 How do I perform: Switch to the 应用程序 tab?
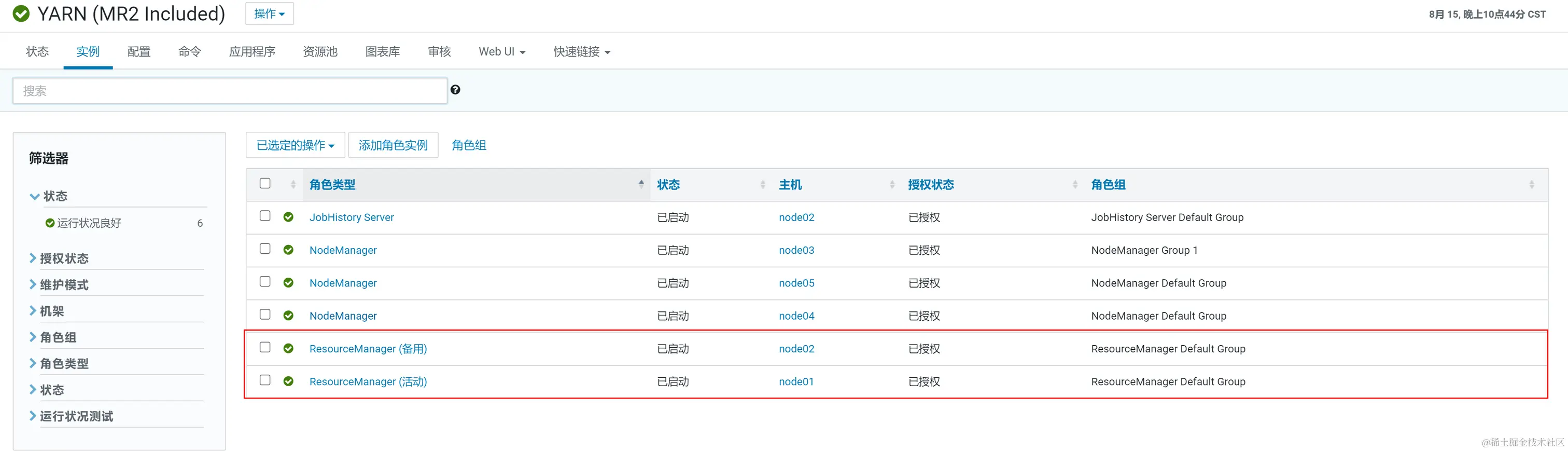(x=252, y=52)
